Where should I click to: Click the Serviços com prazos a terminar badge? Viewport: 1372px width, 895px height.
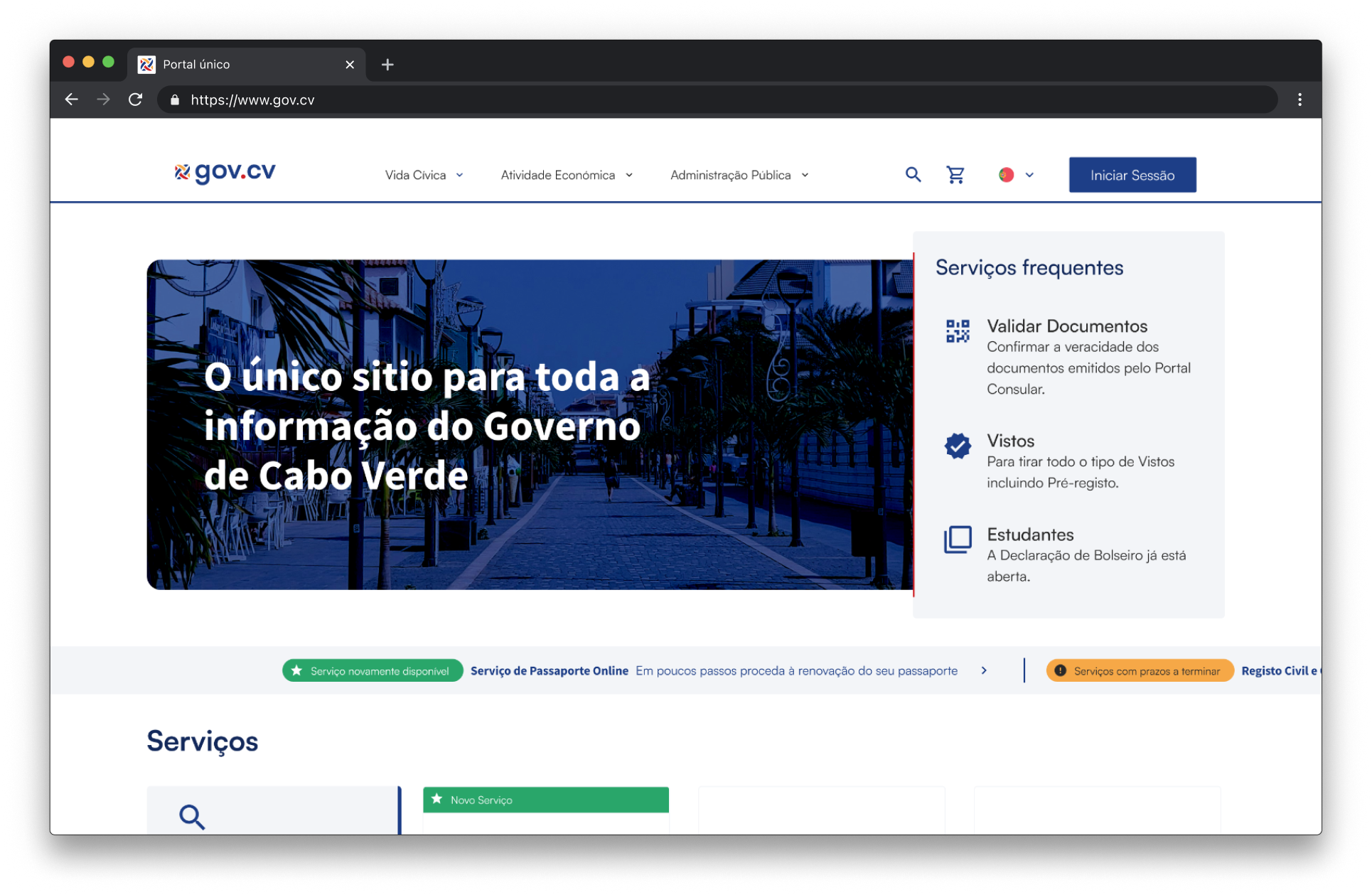(x=1139, y=670)
